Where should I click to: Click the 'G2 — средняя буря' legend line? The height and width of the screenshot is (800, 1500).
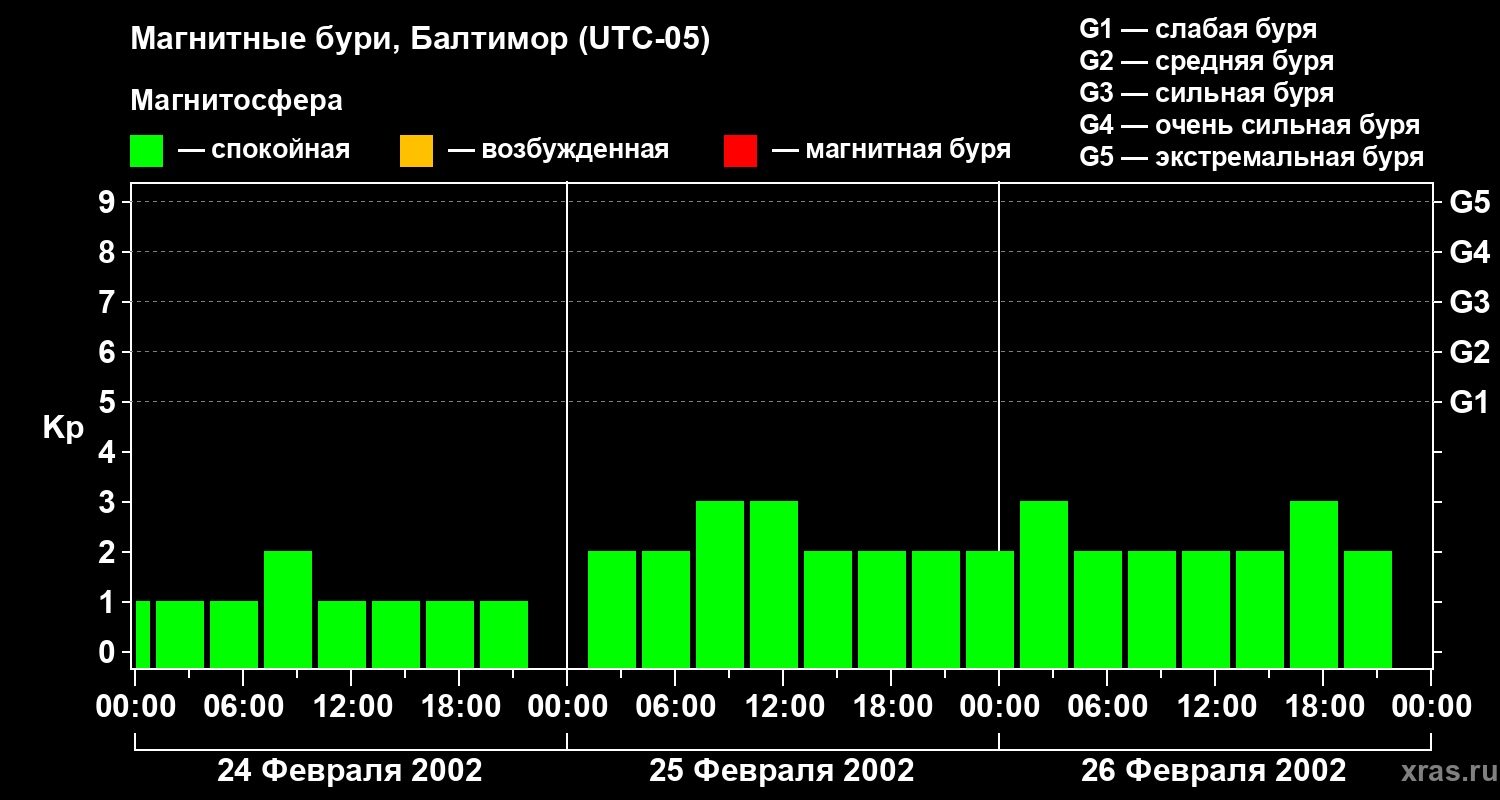click(x=1206, y=61)
